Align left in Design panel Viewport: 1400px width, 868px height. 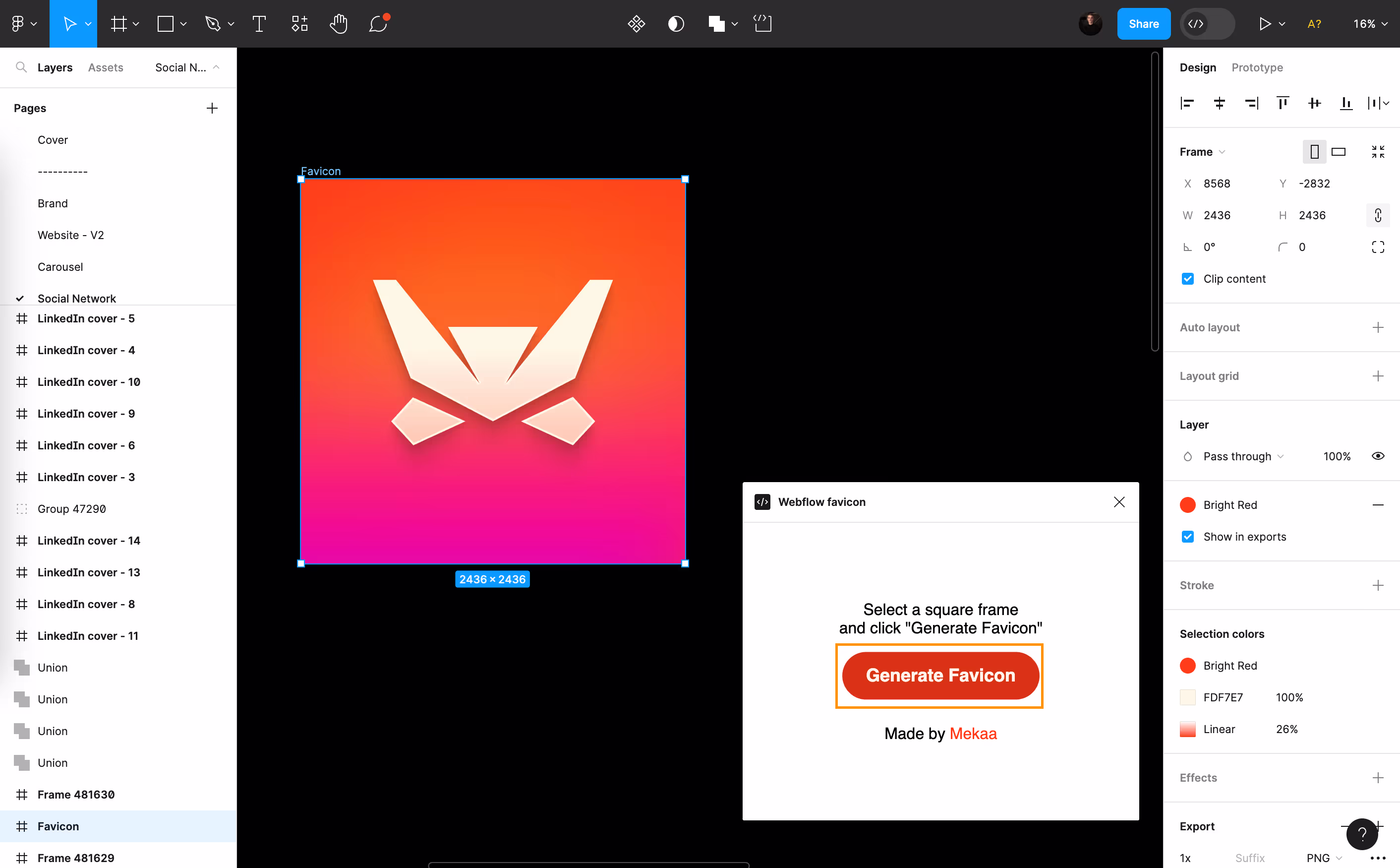click(1187, 103)
